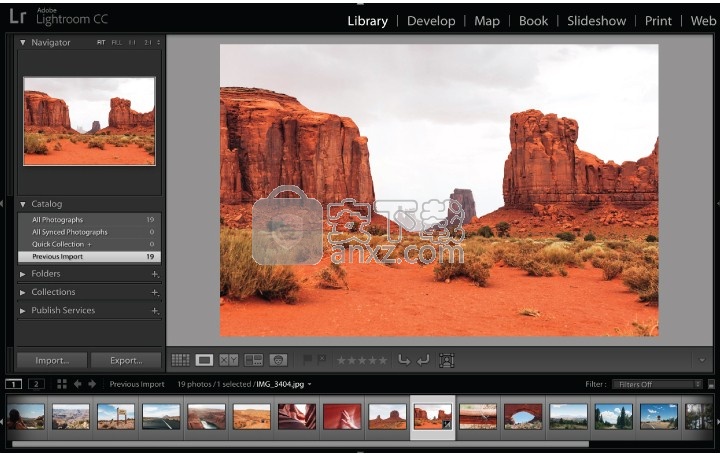Switch to the Slideshow module
720x454 pixels.
(596, 21)
